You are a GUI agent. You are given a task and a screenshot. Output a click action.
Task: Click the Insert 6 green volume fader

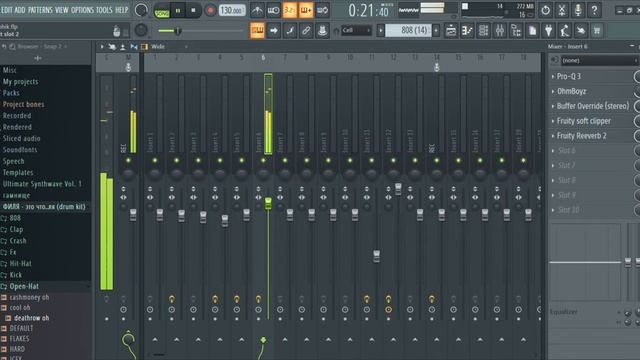coord(268,203)
